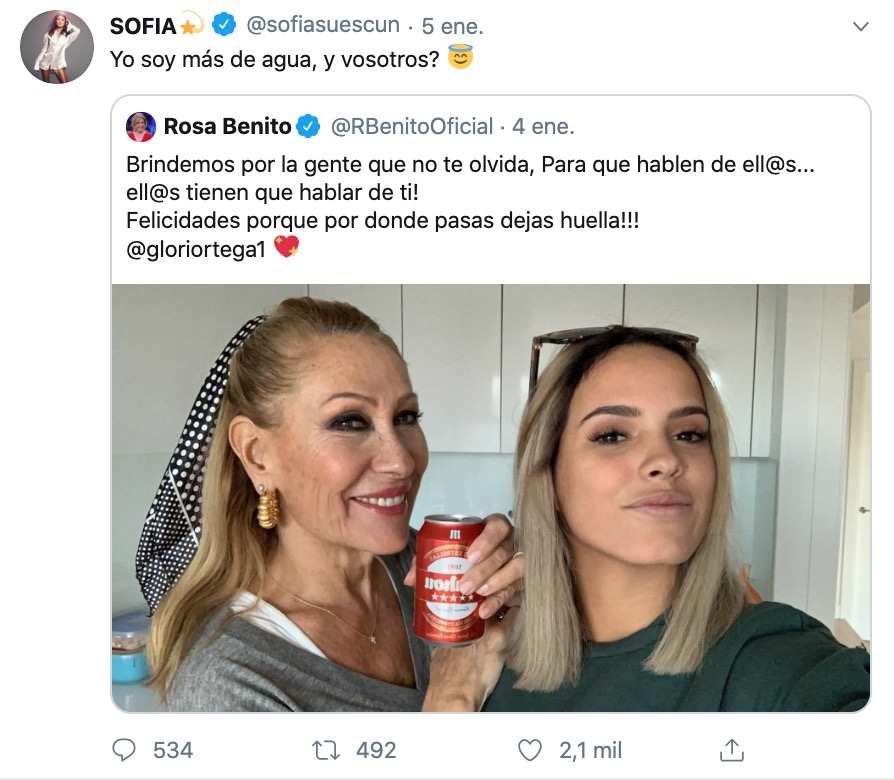Open SOFIA's profile avatar
Image resolution: width=894 pixels, height=780 pixels.
click(x=57, y=48)
